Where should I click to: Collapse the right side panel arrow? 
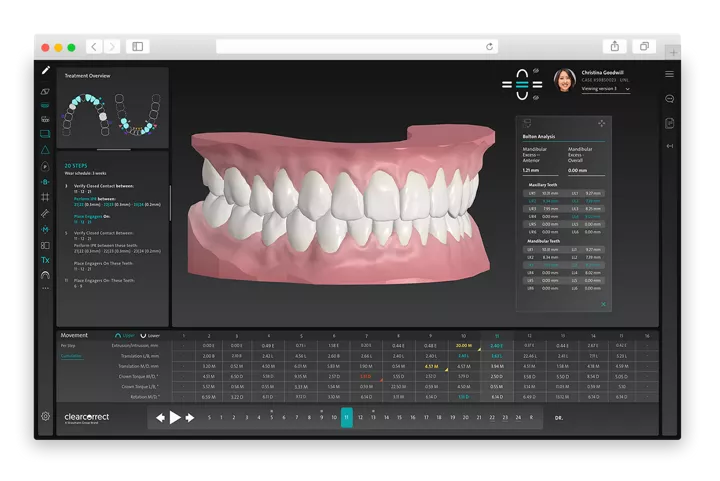coord(669,147)
